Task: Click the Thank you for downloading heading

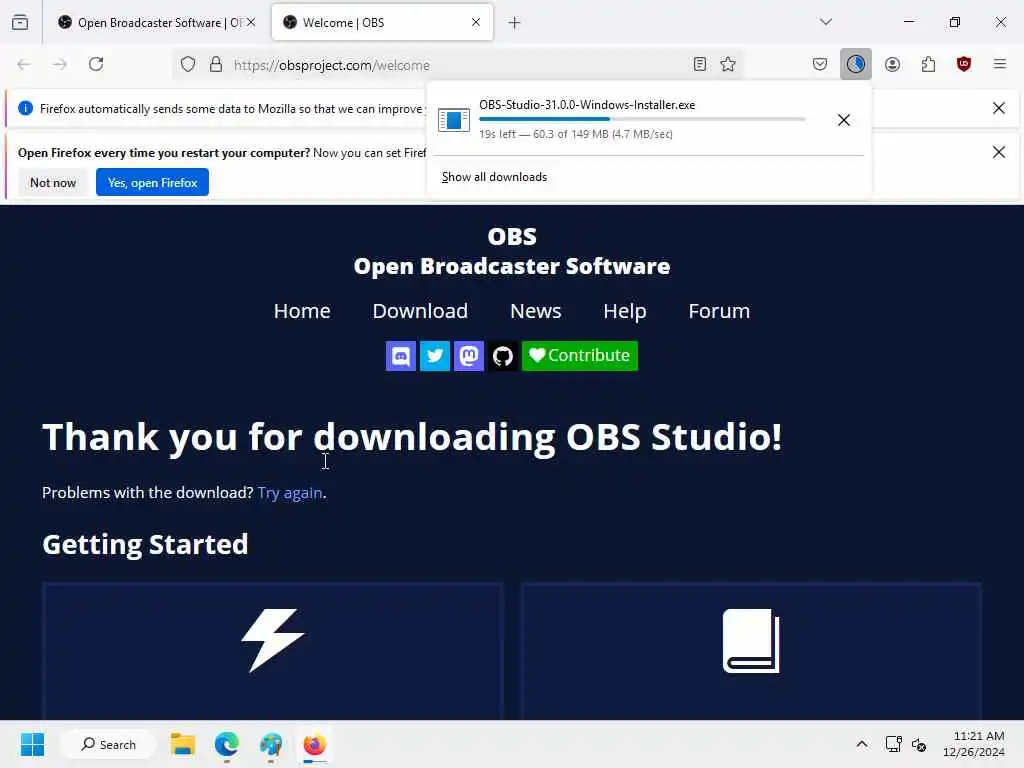Action: tap(412, 437)
